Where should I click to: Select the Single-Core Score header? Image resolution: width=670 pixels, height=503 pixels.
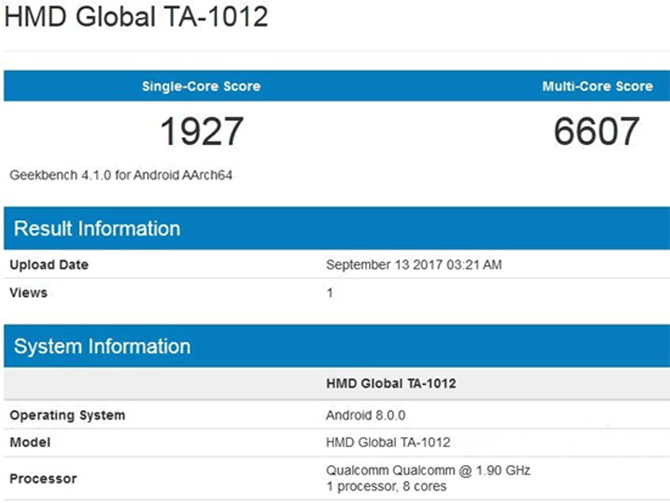[x=201, y=86]
